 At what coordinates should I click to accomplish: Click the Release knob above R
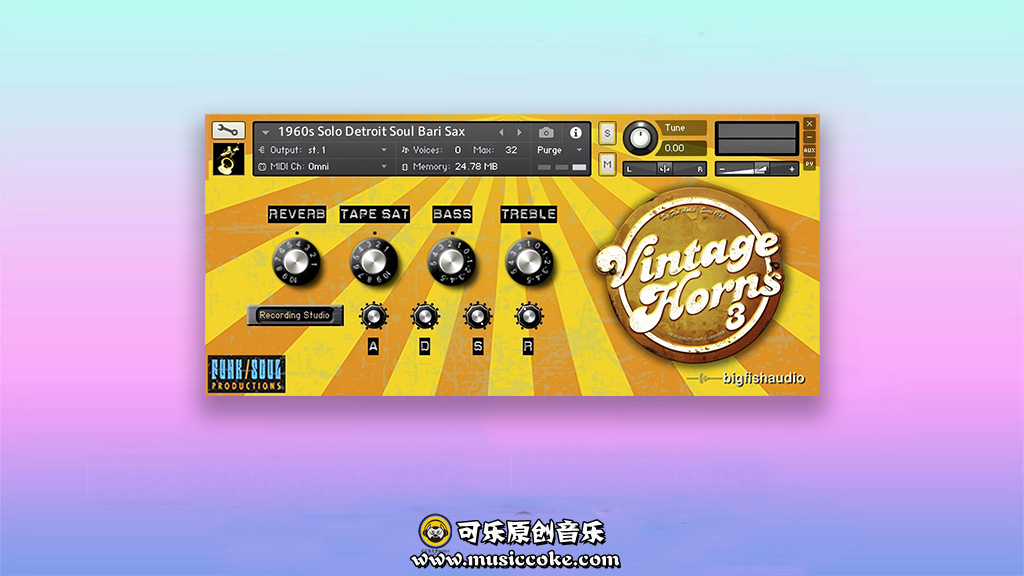[x=529, y=317]
